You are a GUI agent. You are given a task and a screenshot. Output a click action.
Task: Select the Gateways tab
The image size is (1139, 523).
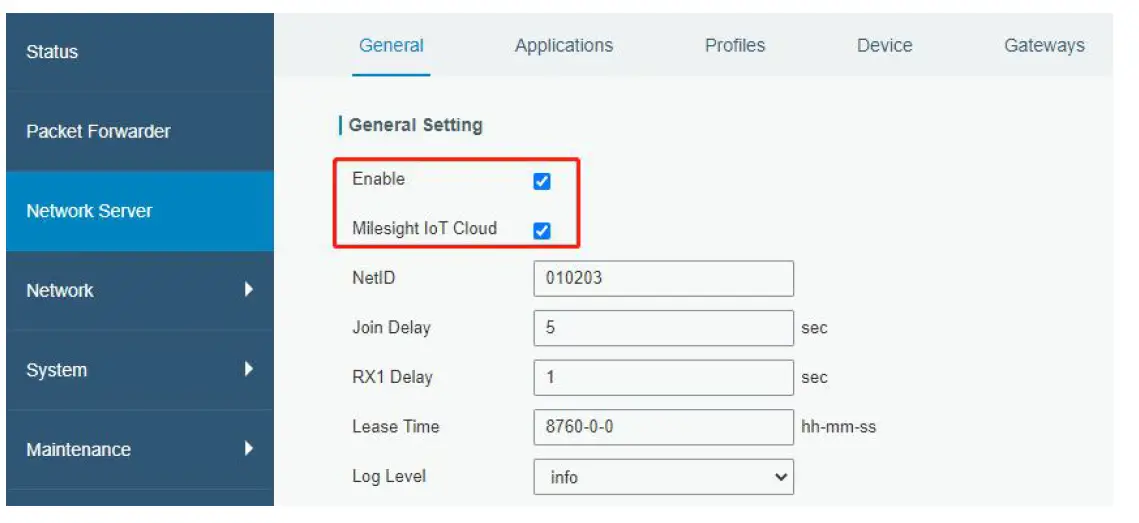coord(1044,46)
